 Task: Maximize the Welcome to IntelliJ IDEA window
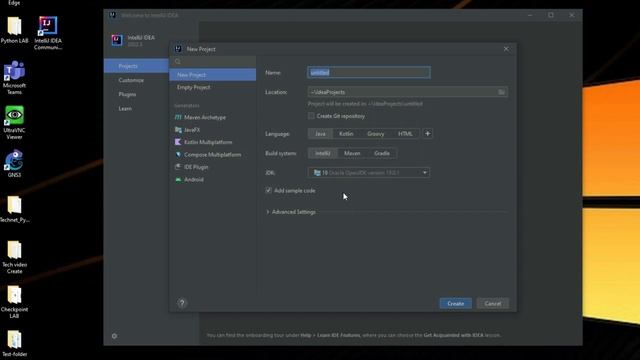pos(551,15)
